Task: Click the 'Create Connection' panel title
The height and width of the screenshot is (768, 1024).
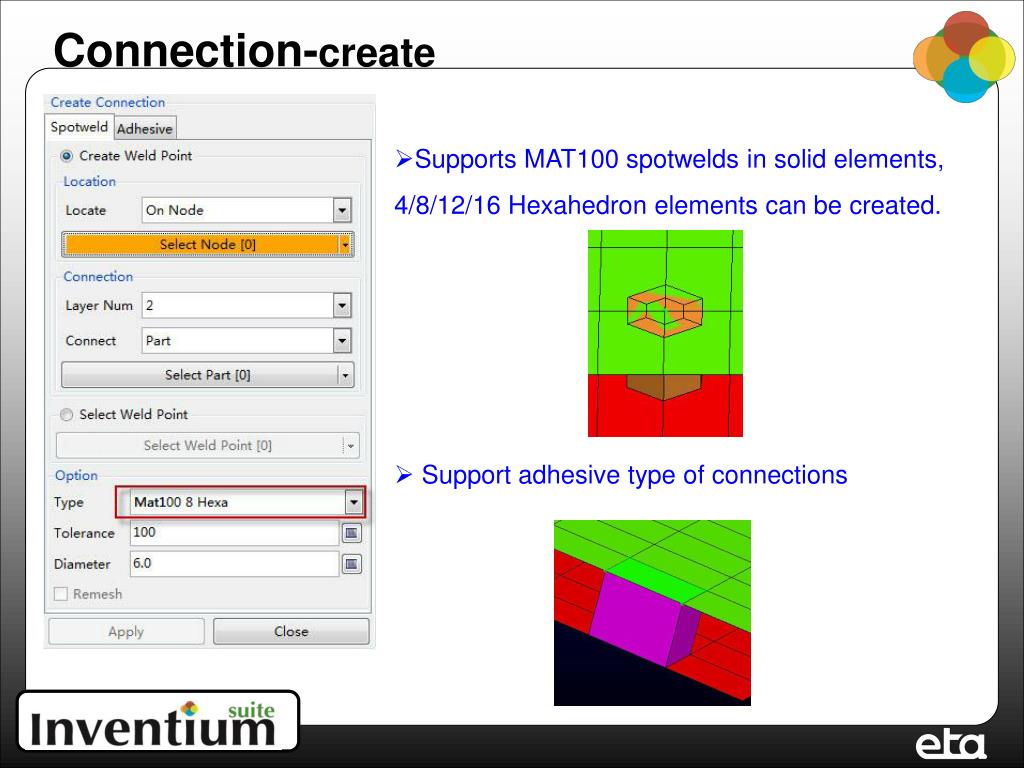Action: 108,103
